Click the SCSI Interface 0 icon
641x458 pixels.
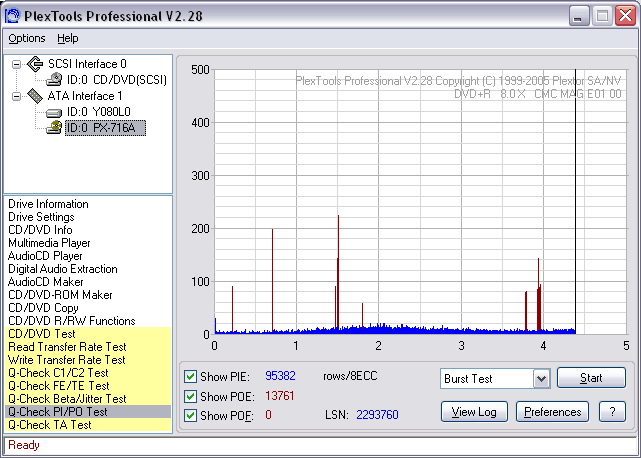(x=35, y=64)
